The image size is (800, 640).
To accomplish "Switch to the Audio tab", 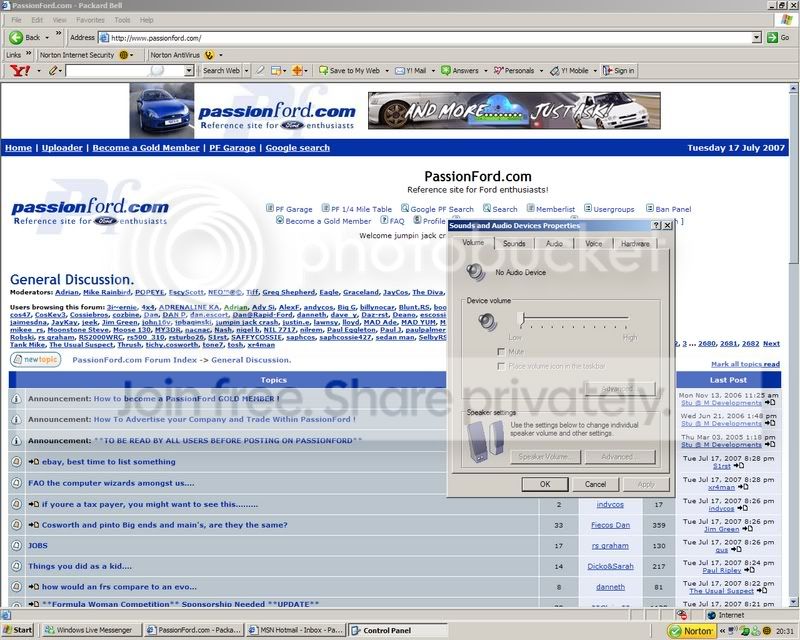I will pyautogui.click(x=554, y=243).
